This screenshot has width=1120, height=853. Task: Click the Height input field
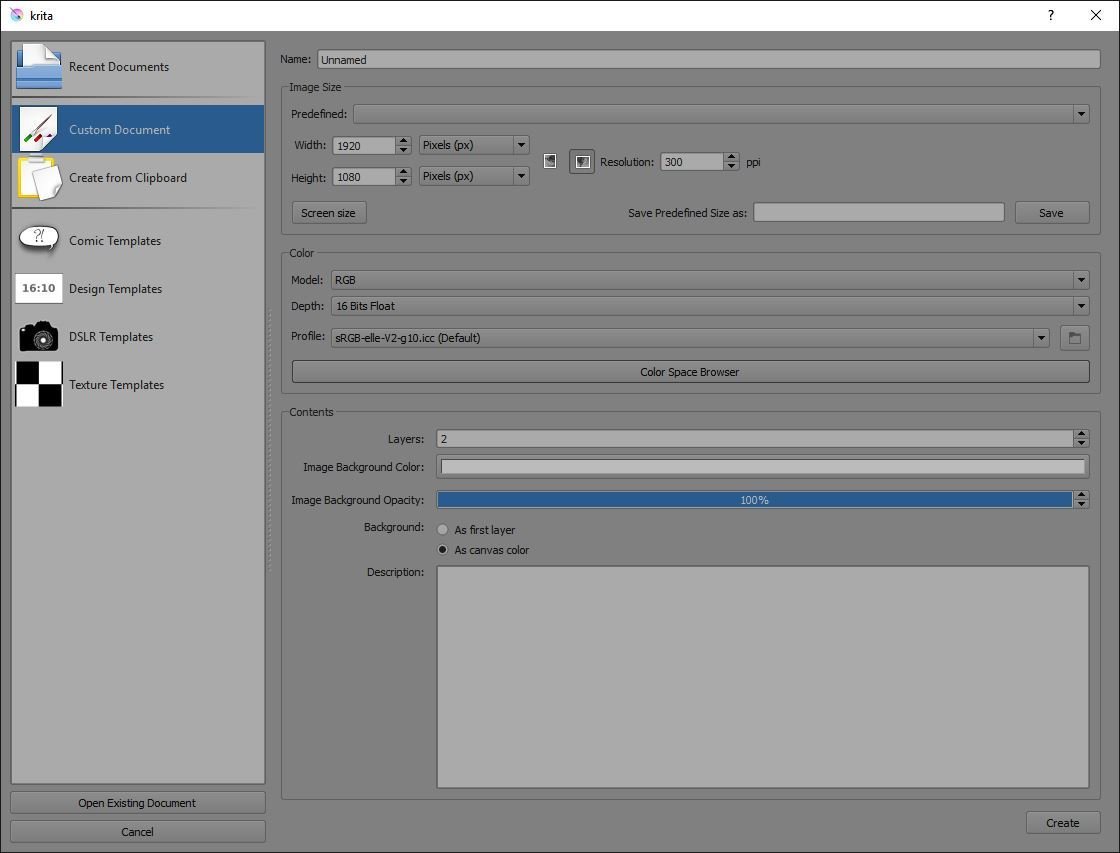coord(364,176)
